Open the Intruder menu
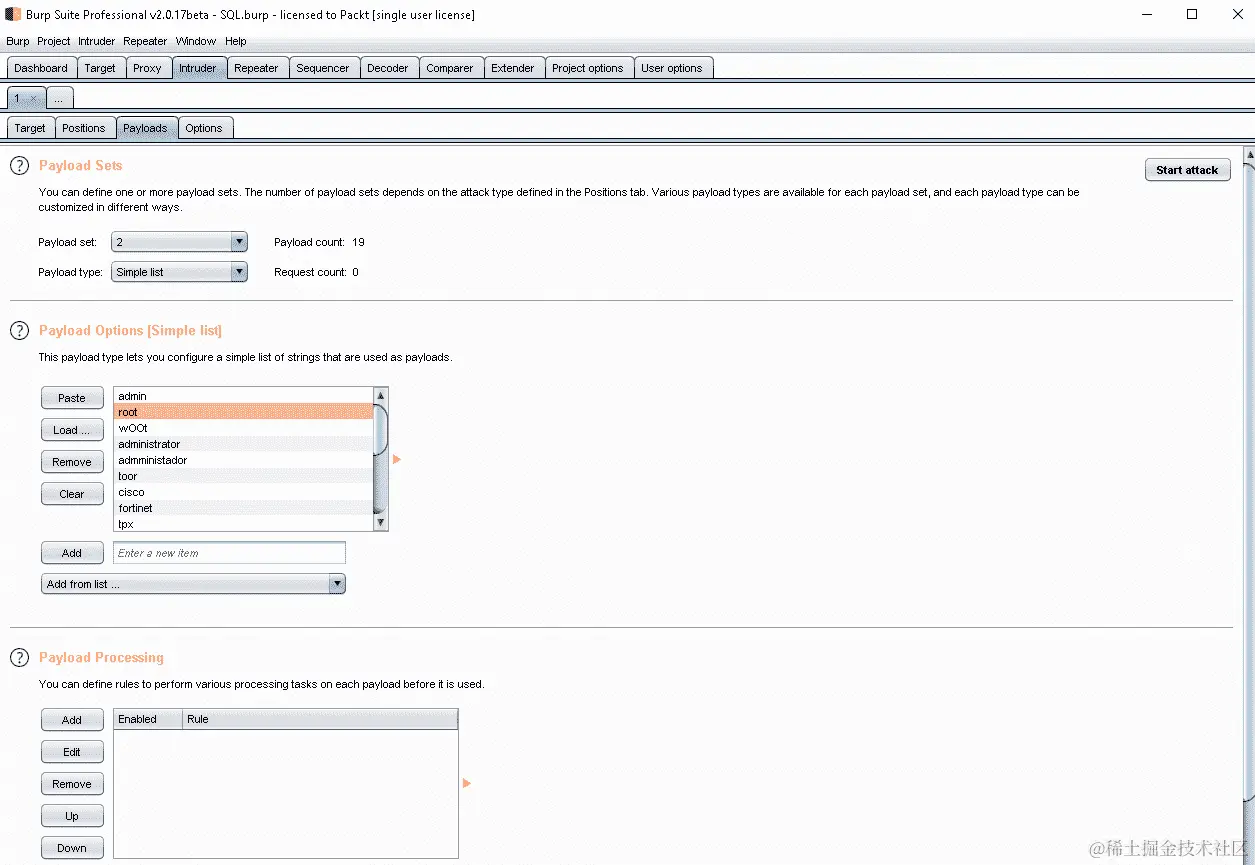This screenshot has width=1255, height=865. [x=97, y=41]
